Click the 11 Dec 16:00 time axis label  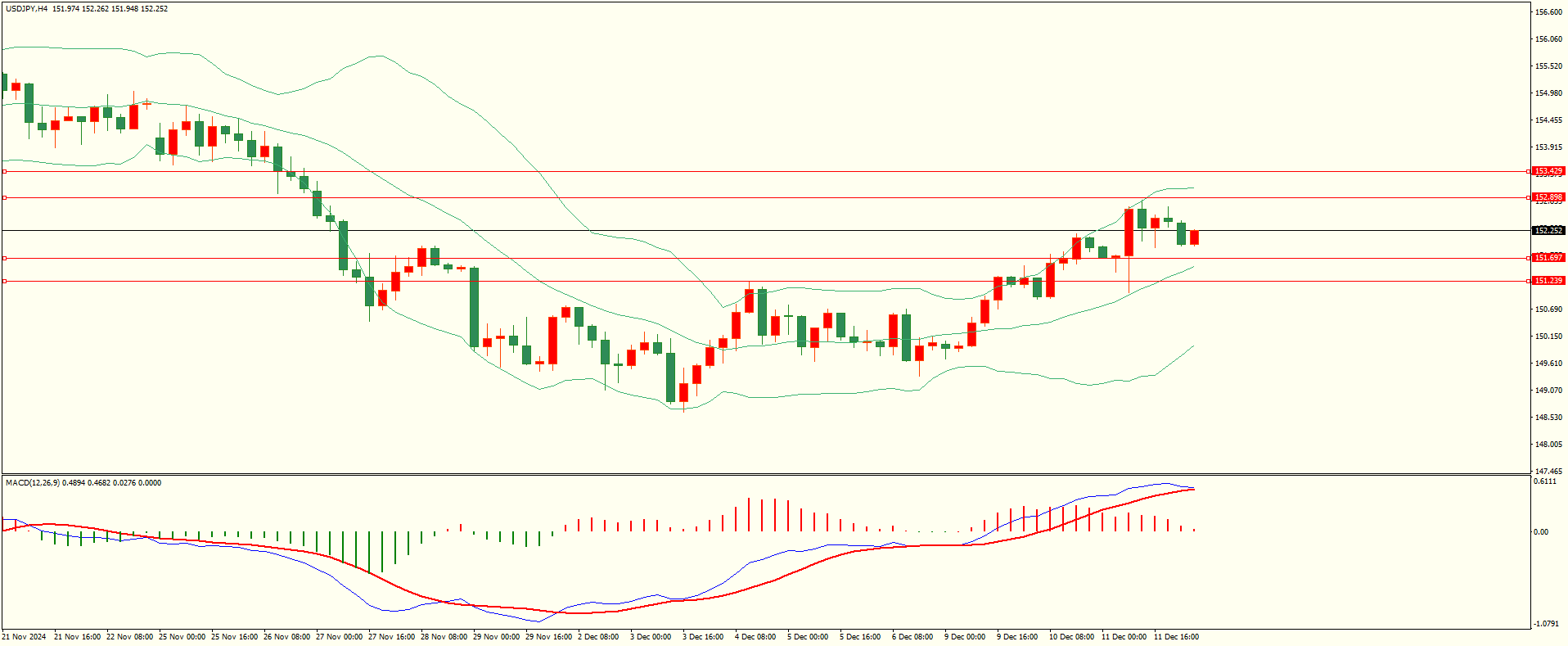(1176, 637)
